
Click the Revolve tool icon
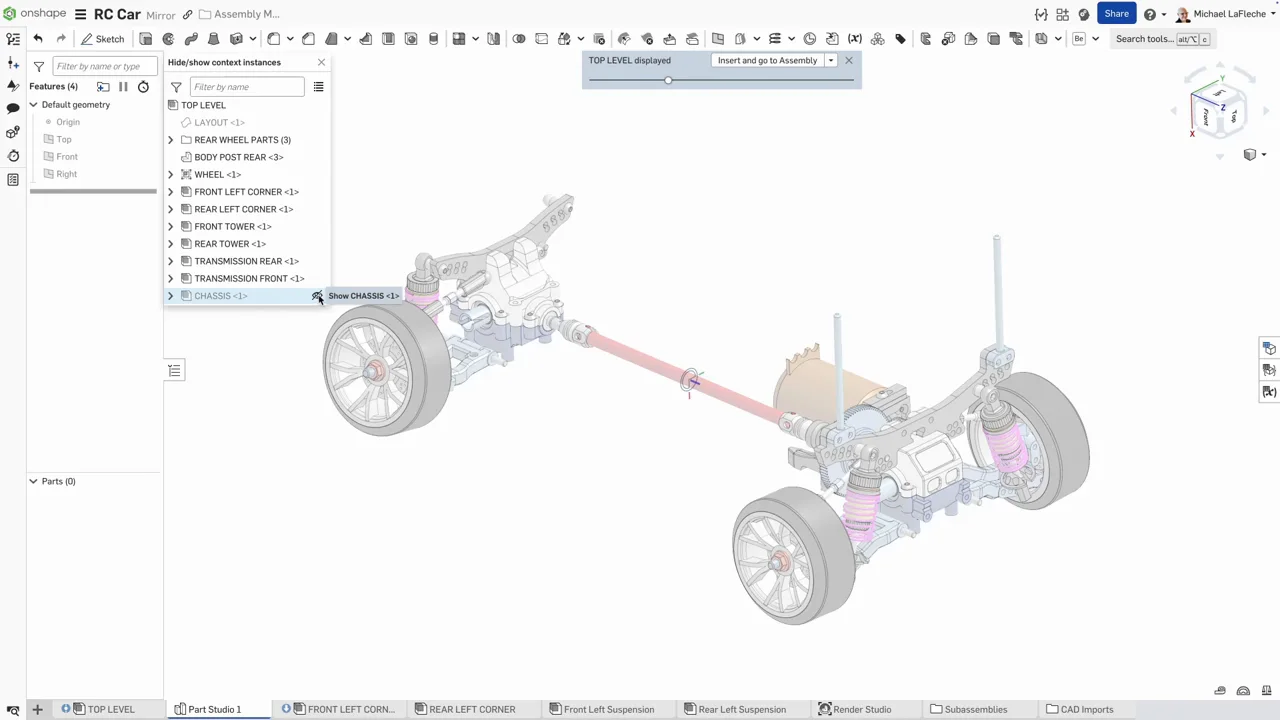[x=168, y=39]
